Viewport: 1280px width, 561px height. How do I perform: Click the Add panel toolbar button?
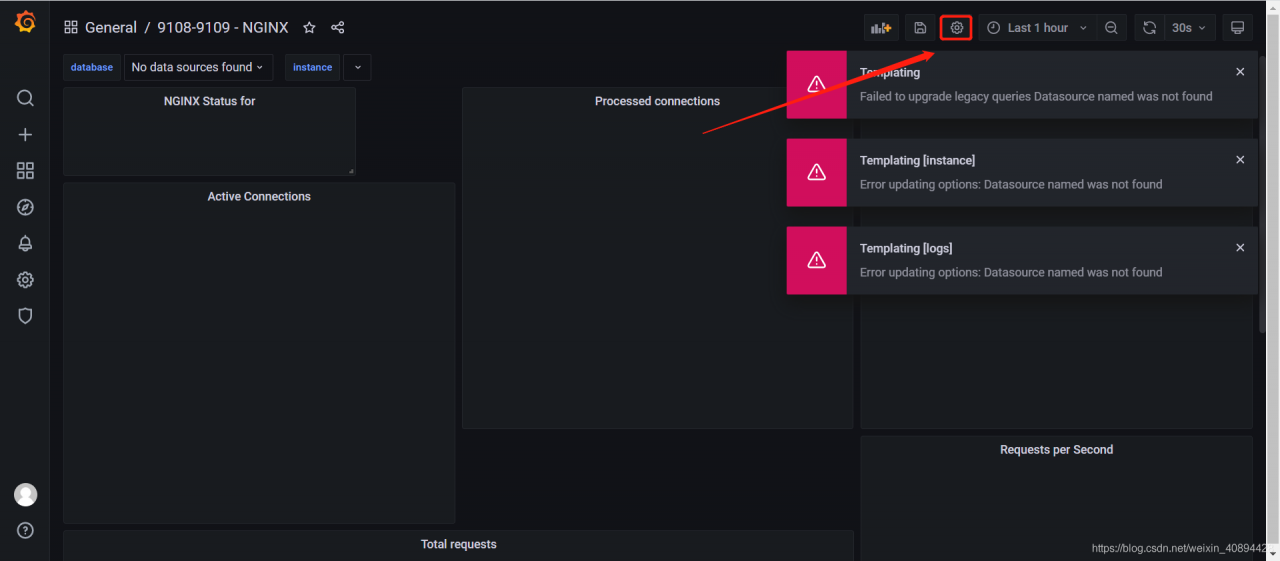point(881,28)
